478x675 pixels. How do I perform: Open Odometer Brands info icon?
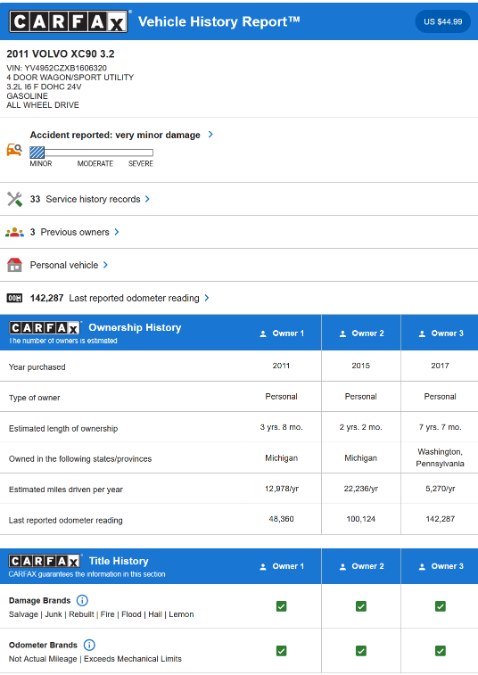tap(89, 645)
